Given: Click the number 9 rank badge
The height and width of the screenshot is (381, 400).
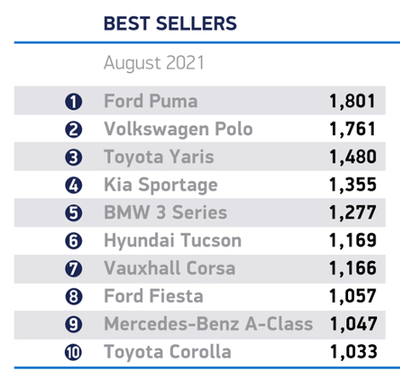Looking at the screenshot, I should [73, 324].
